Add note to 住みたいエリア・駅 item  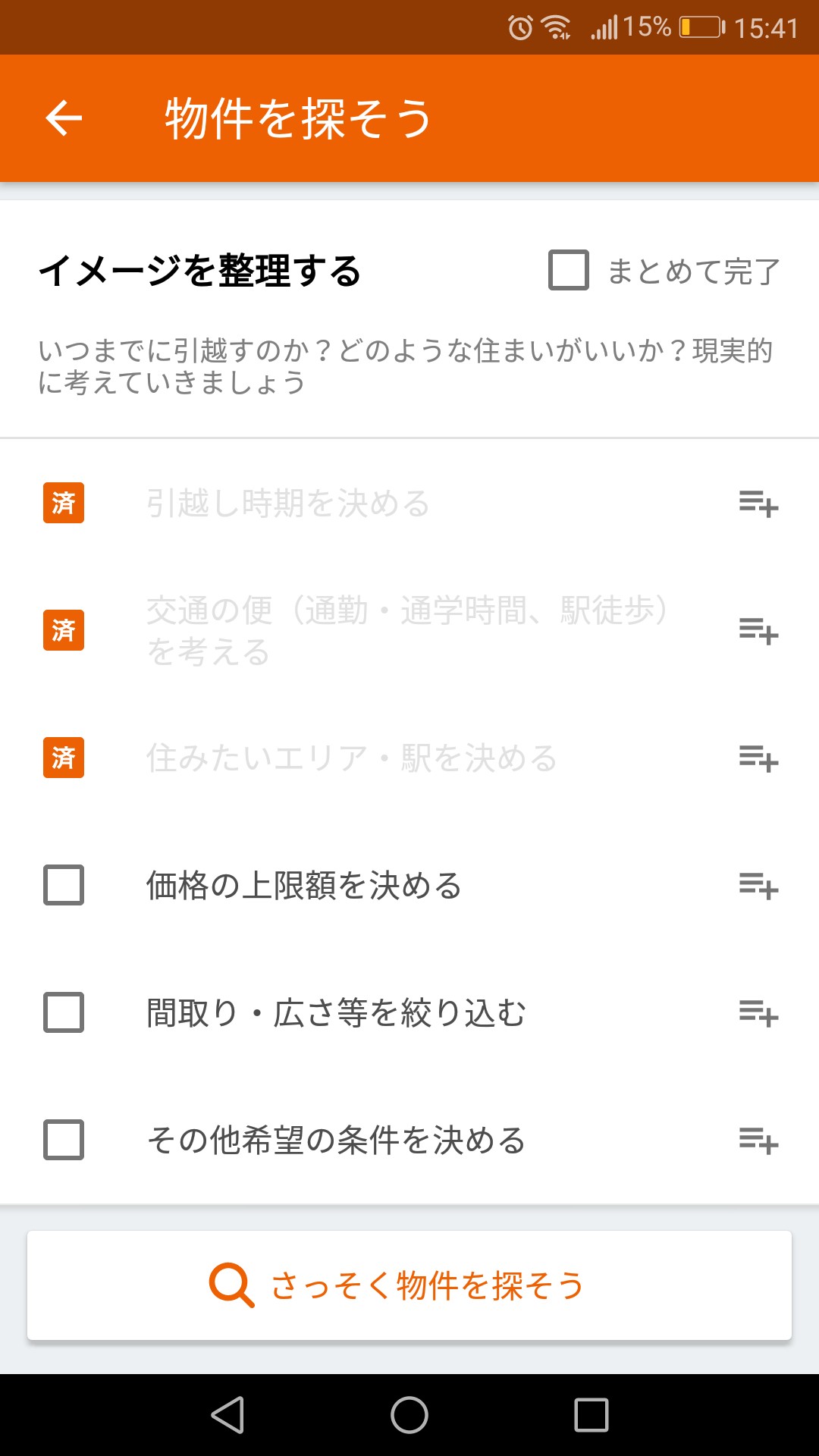point(758,758)
